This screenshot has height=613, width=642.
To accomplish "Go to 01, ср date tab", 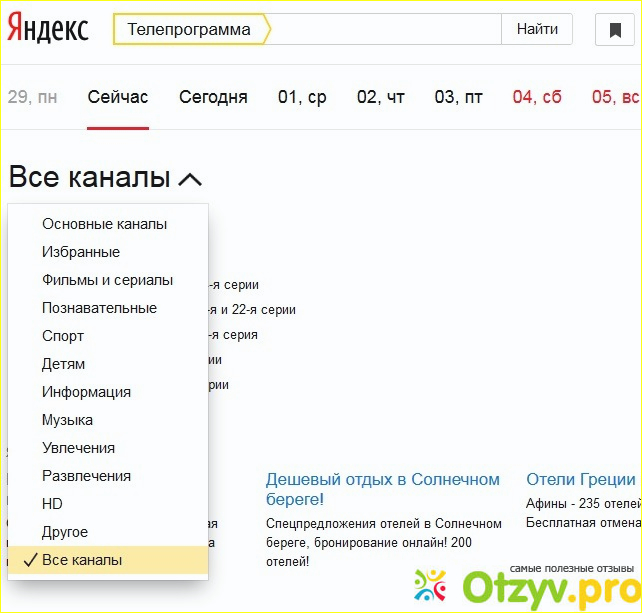I will click(x=302, y=97).
